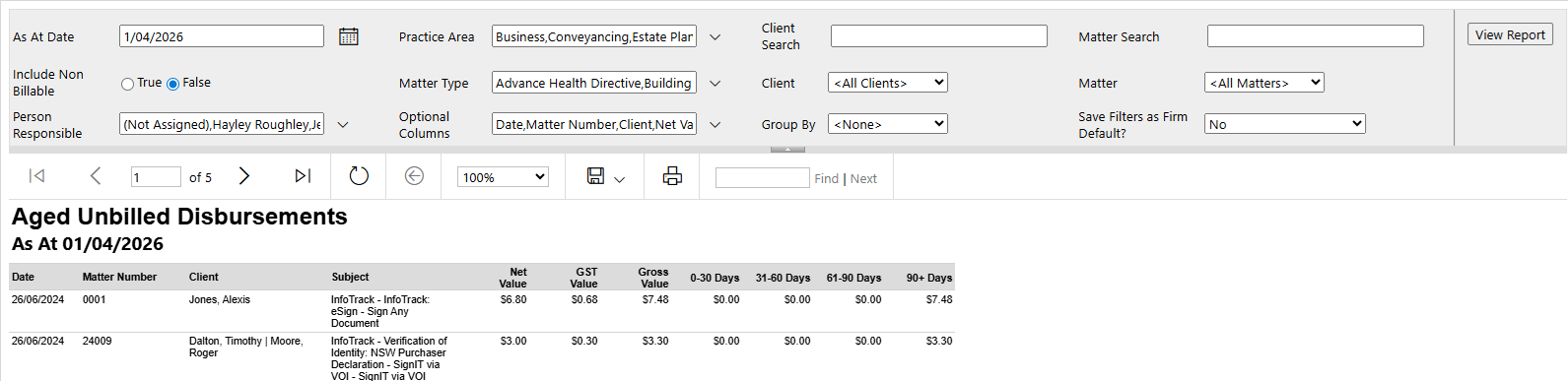Expand the Matter Type dropdown
The height and width of the screenshot is (381, 1568).
pos(716,84)
